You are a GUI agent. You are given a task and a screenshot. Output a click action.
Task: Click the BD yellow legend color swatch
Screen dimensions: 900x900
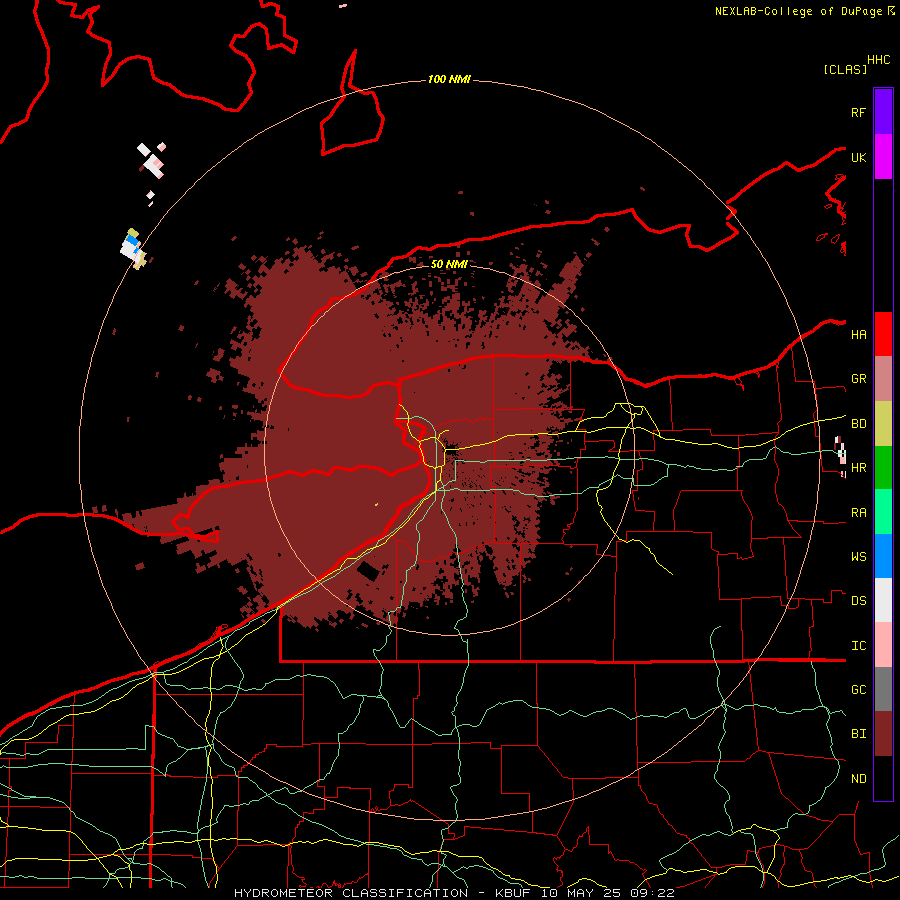[883, 424]
